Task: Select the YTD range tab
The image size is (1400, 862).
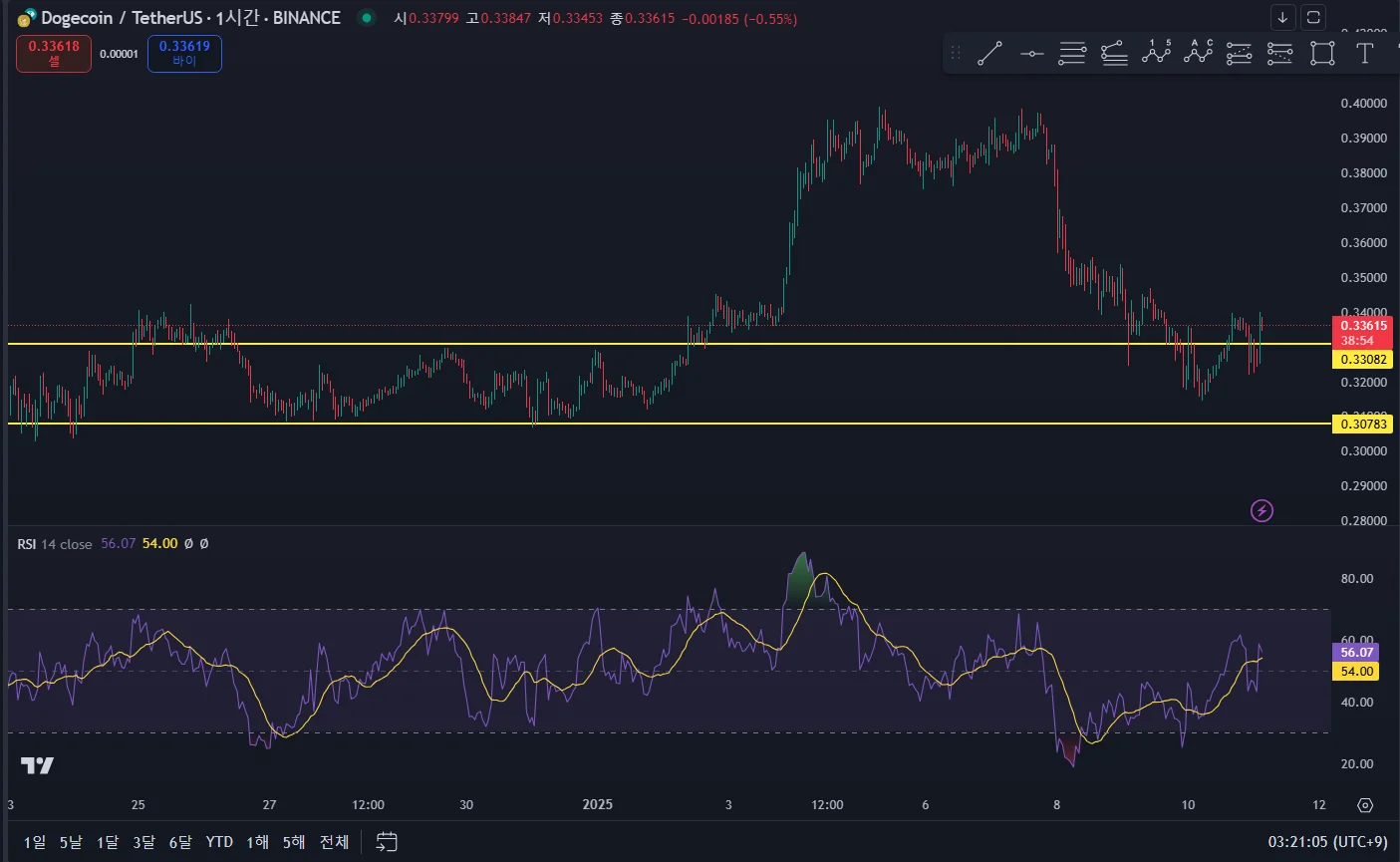Action: point(219,842)
